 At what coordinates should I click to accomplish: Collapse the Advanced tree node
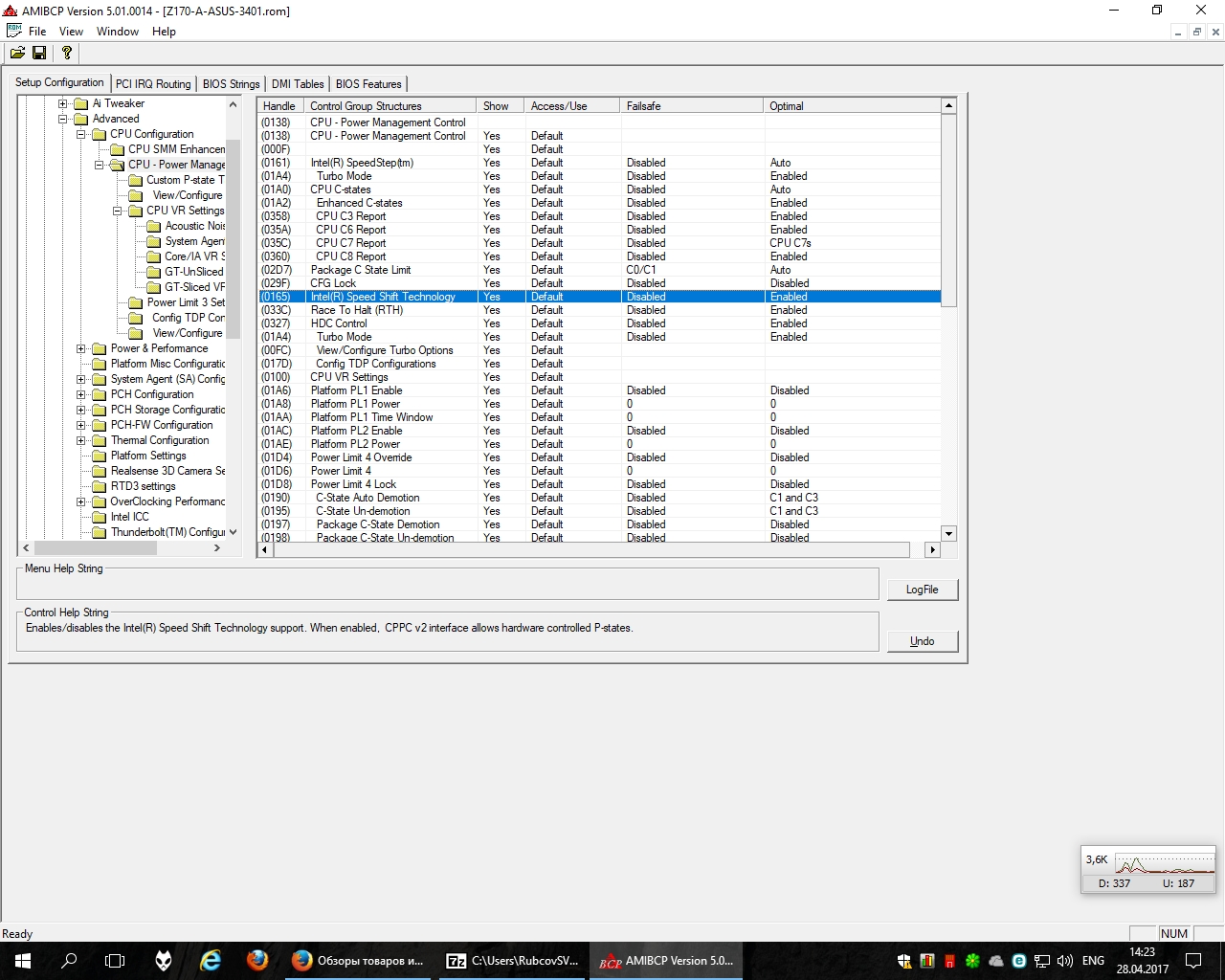coord(63,119)
